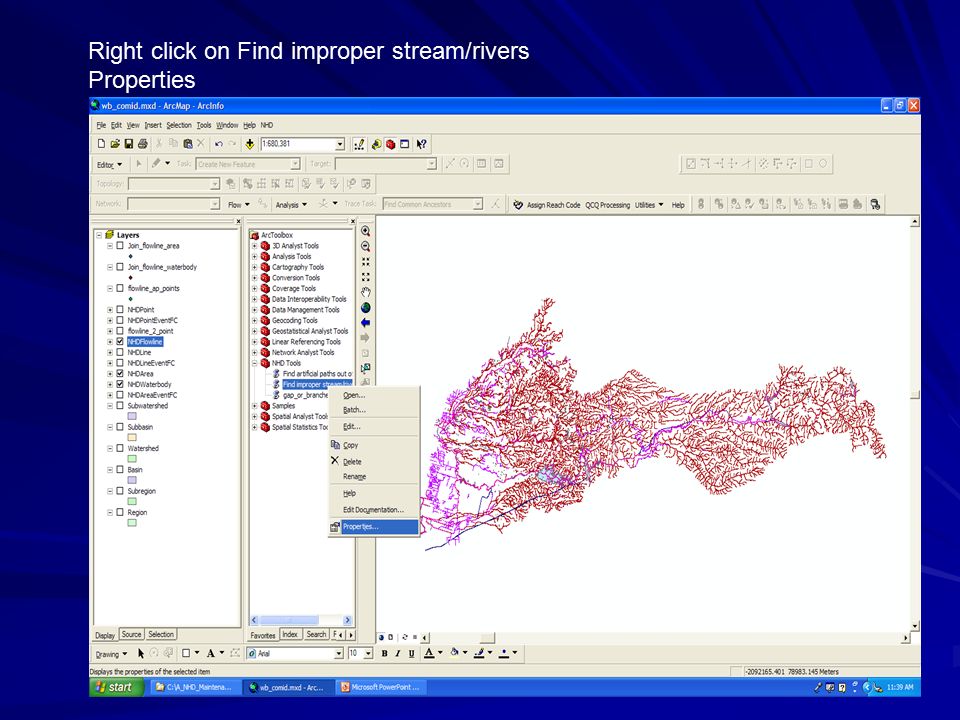Click the Open folder icon
The height and width of the screenshot is (720, 960).
115,144
